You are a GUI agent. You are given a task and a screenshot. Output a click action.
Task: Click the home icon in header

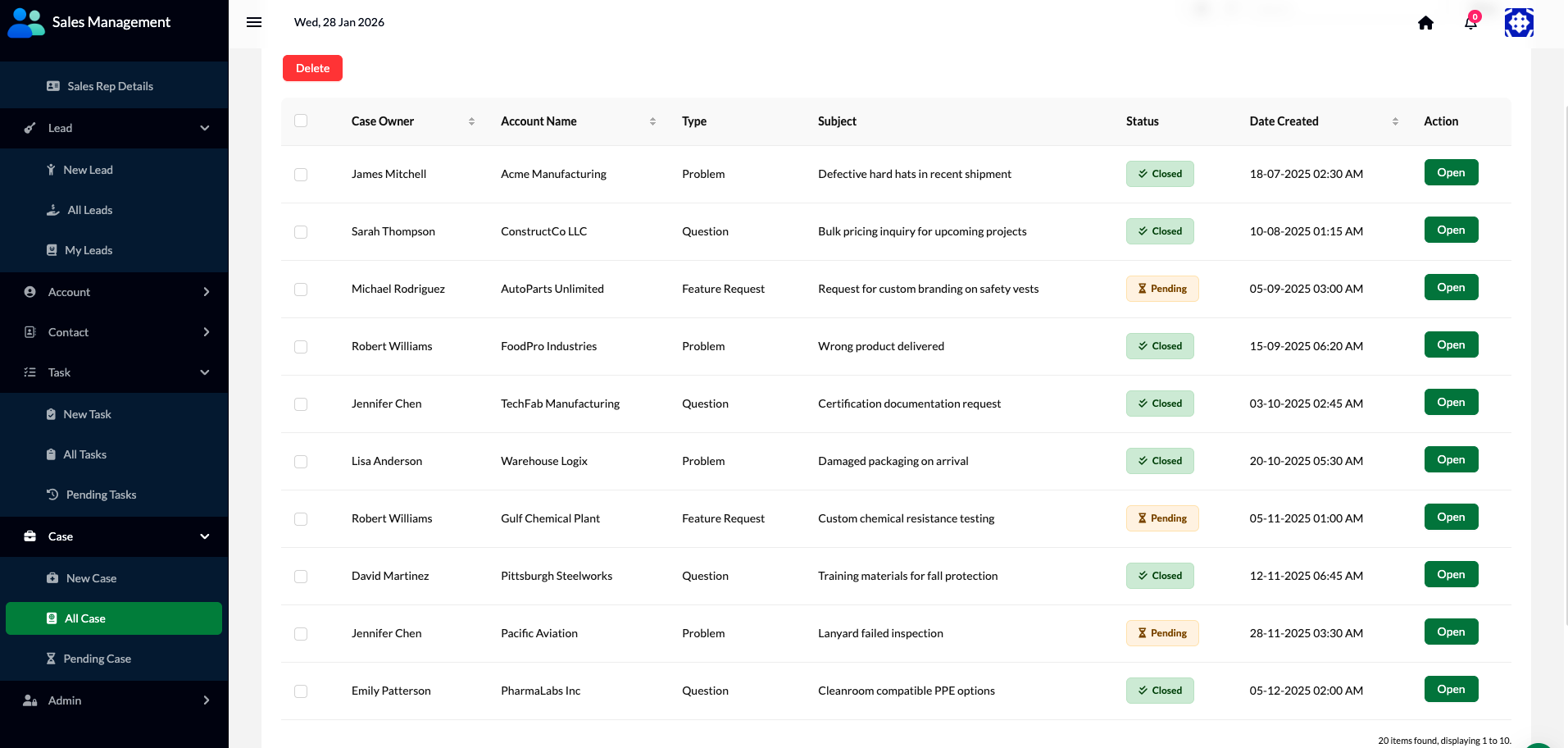(x=1425, y=23)
